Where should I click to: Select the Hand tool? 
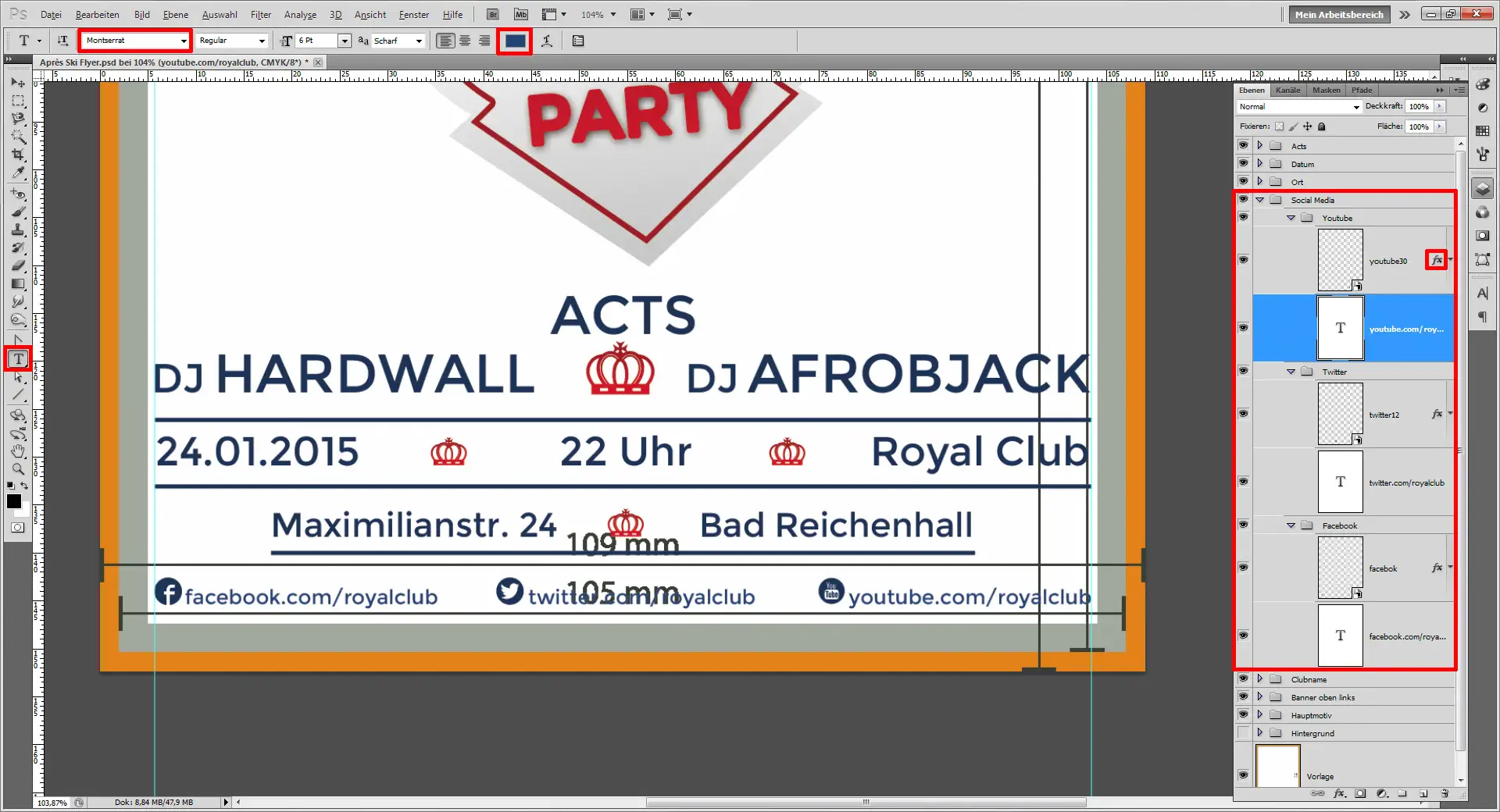tap(18, 451)
